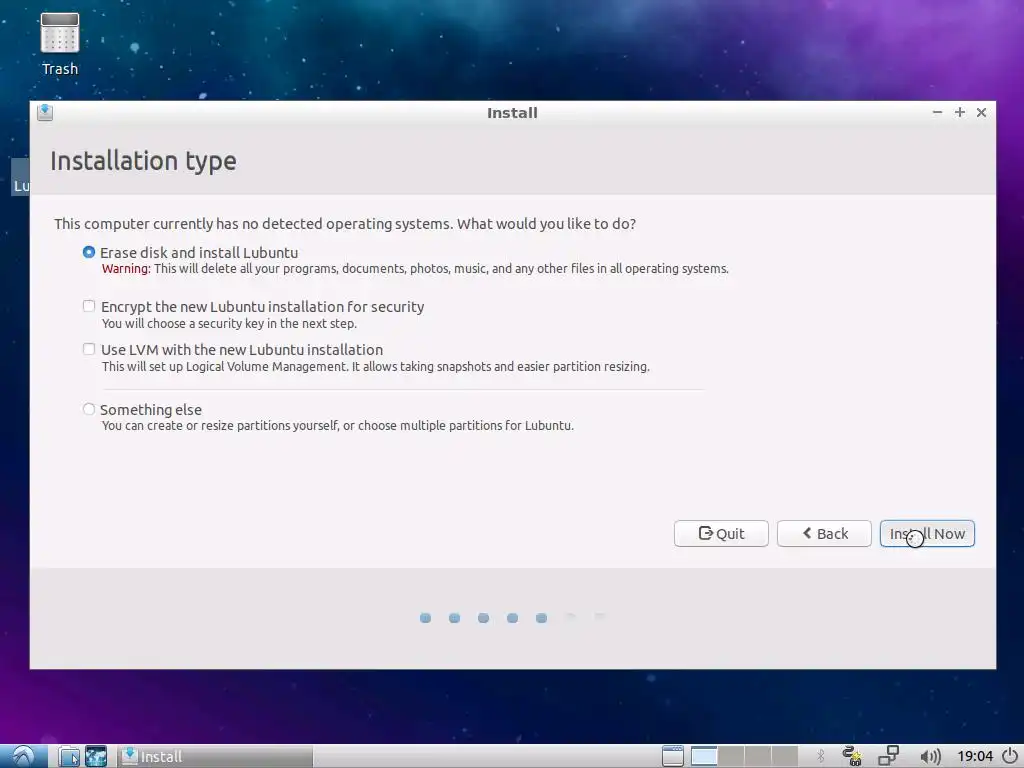Click the installer window icon in titlebar
This screenshot has height=768, width=1024.
coord(45,112)
